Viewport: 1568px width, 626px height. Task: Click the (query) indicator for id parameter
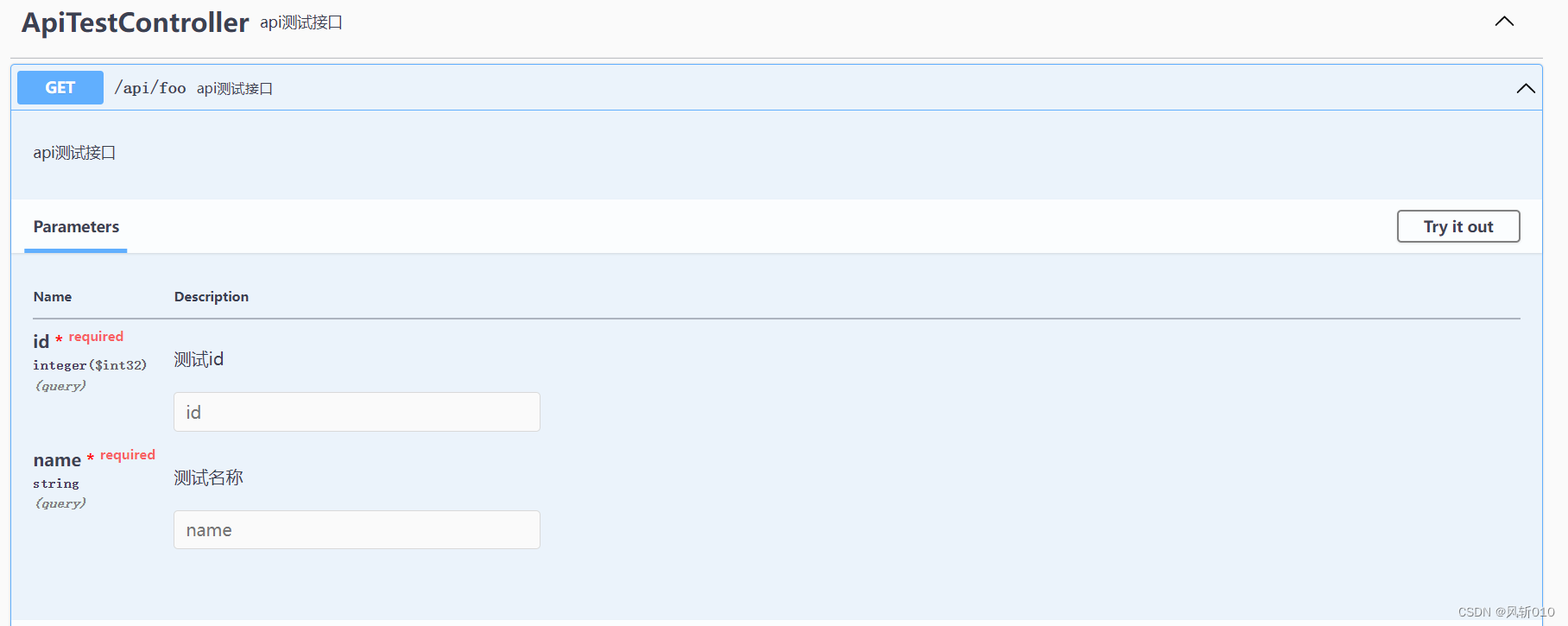60,385
